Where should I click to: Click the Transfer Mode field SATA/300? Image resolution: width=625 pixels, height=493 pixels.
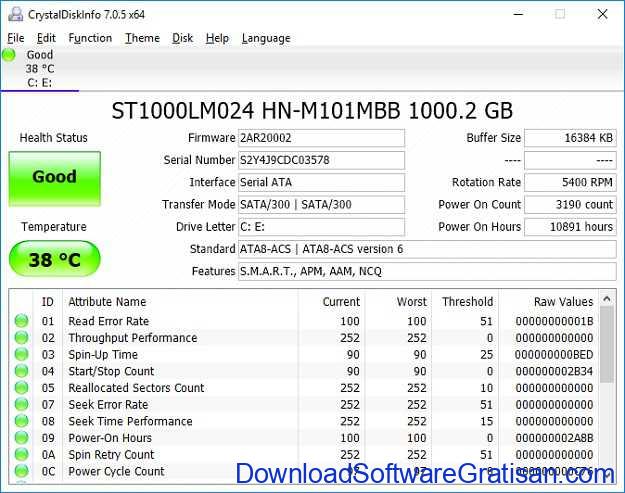click(x=321, y=205)
